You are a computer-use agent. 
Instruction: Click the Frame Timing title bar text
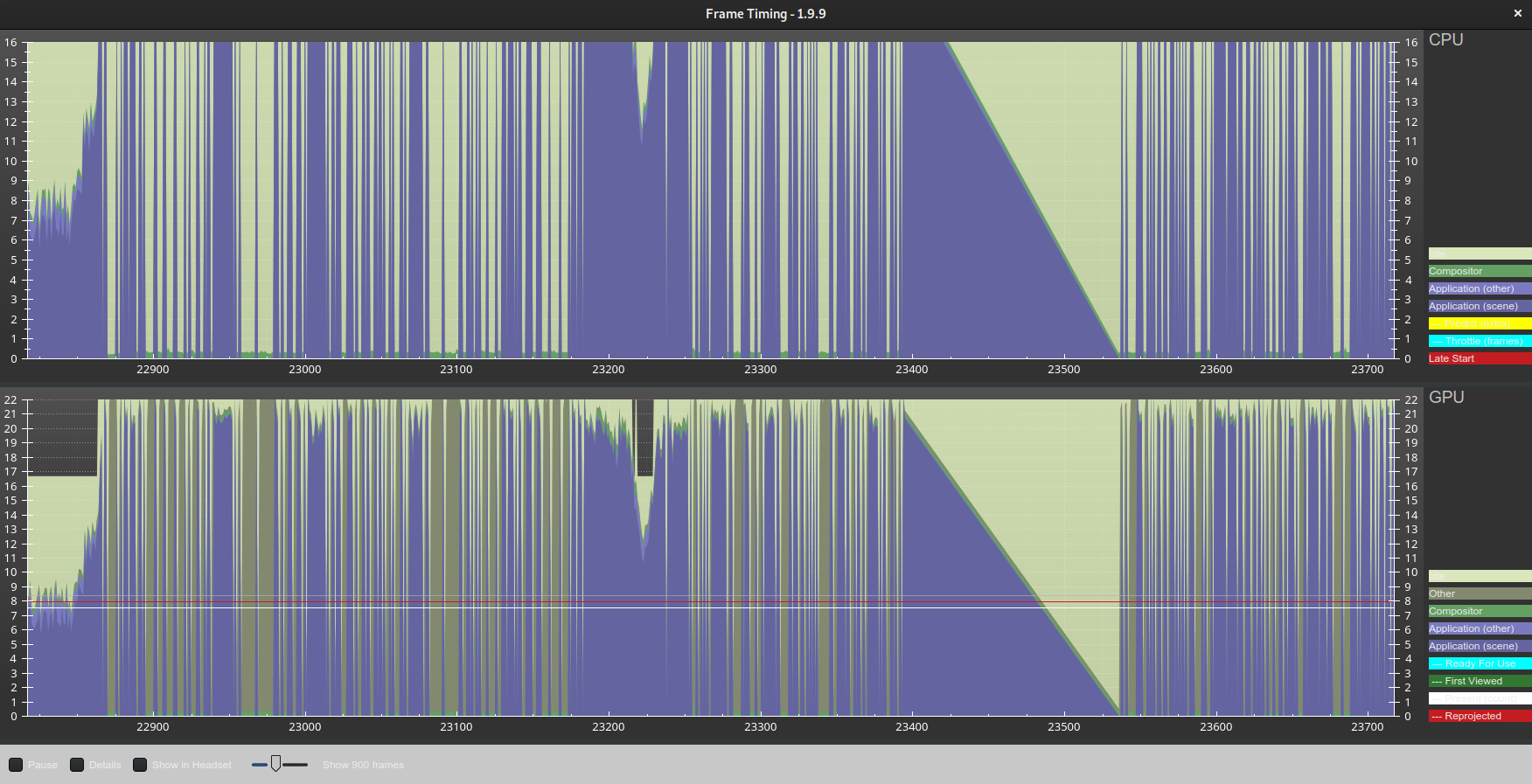coord(765,14)
